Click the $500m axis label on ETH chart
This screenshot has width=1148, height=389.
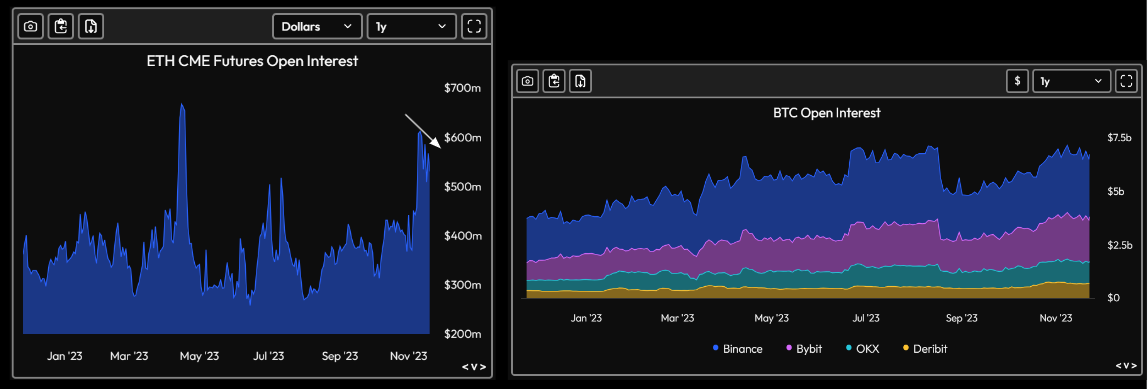(x=463, y=187)
